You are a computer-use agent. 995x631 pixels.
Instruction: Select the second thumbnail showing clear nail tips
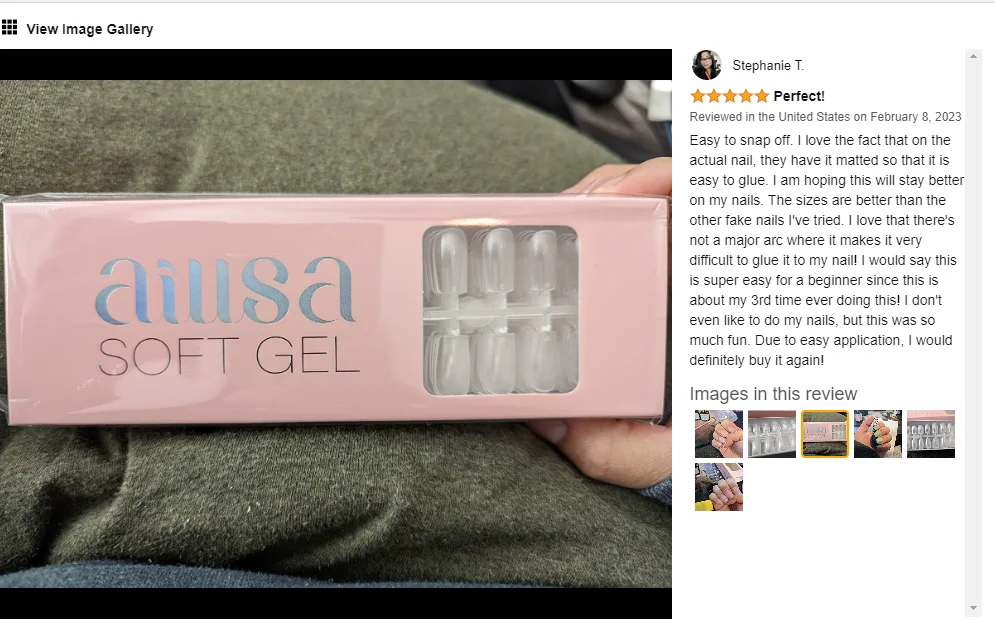click(x=772, y=434)
